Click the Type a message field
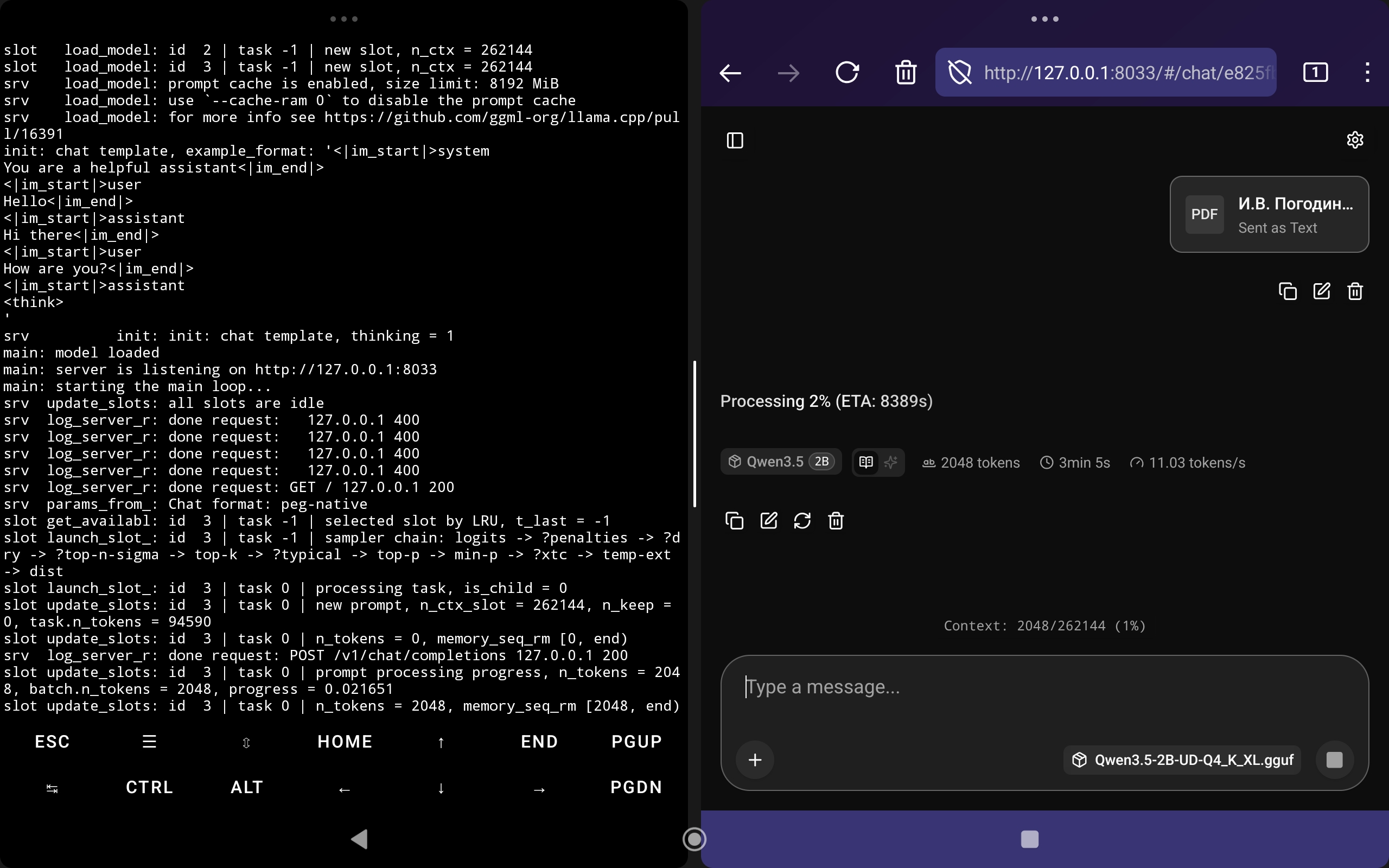This screenshot has height=868, width=1389. point(1044,687)
